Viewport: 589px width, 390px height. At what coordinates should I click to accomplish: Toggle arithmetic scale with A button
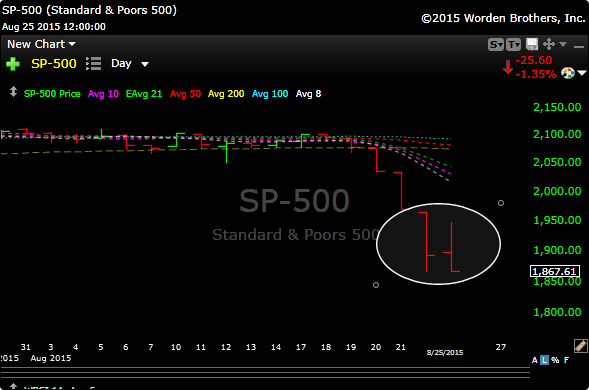pyautogui.click(x=535, y=360)
